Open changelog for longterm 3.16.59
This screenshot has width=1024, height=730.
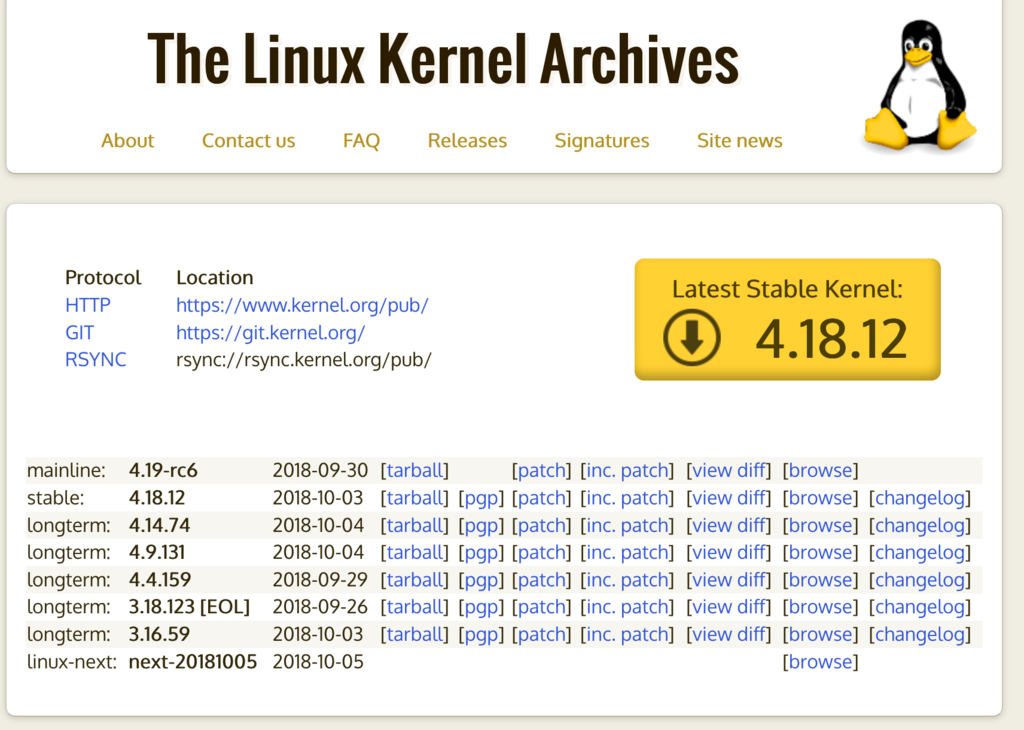coord(920,634)
